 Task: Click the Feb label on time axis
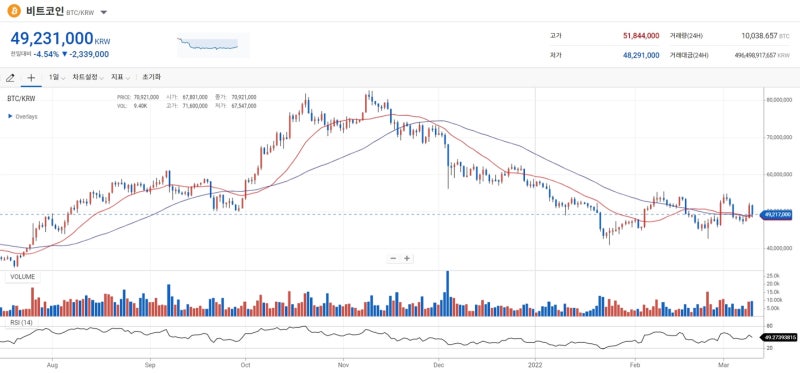[x=635, y=365]
